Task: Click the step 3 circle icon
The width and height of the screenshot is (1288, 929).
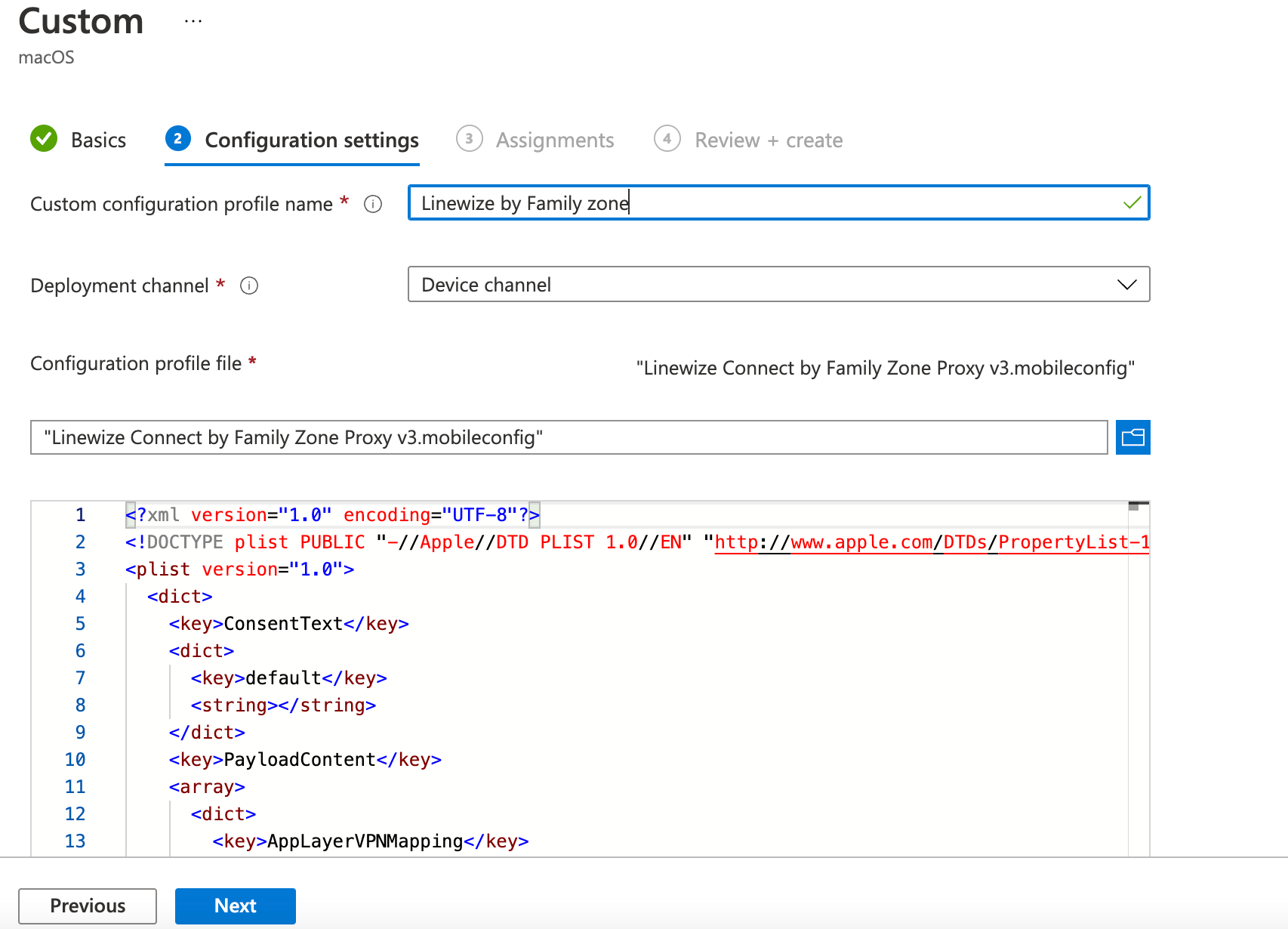Action: [469, 139]
